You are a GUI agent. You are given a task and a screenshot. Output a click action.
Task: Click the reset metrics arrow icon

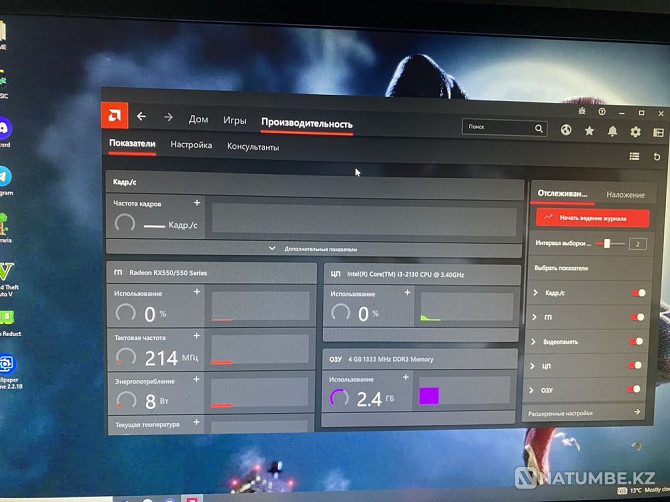657,157
